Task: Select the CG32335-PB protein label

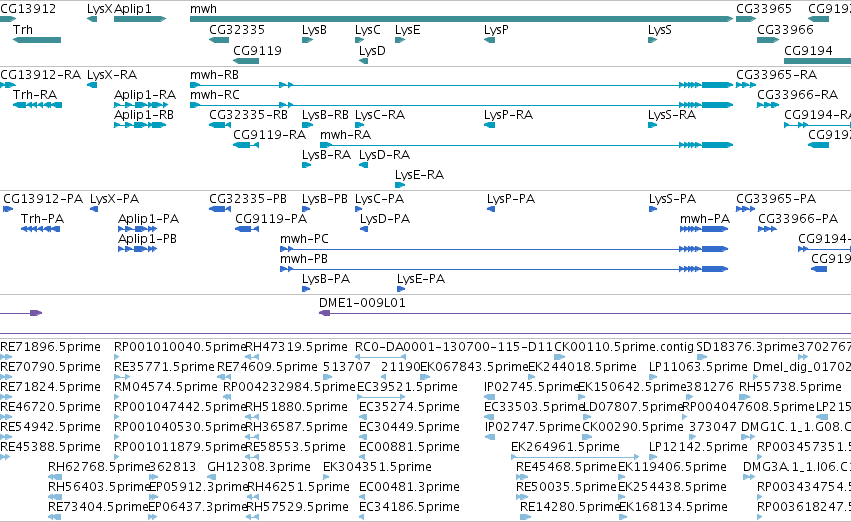Action: (248, 199)
